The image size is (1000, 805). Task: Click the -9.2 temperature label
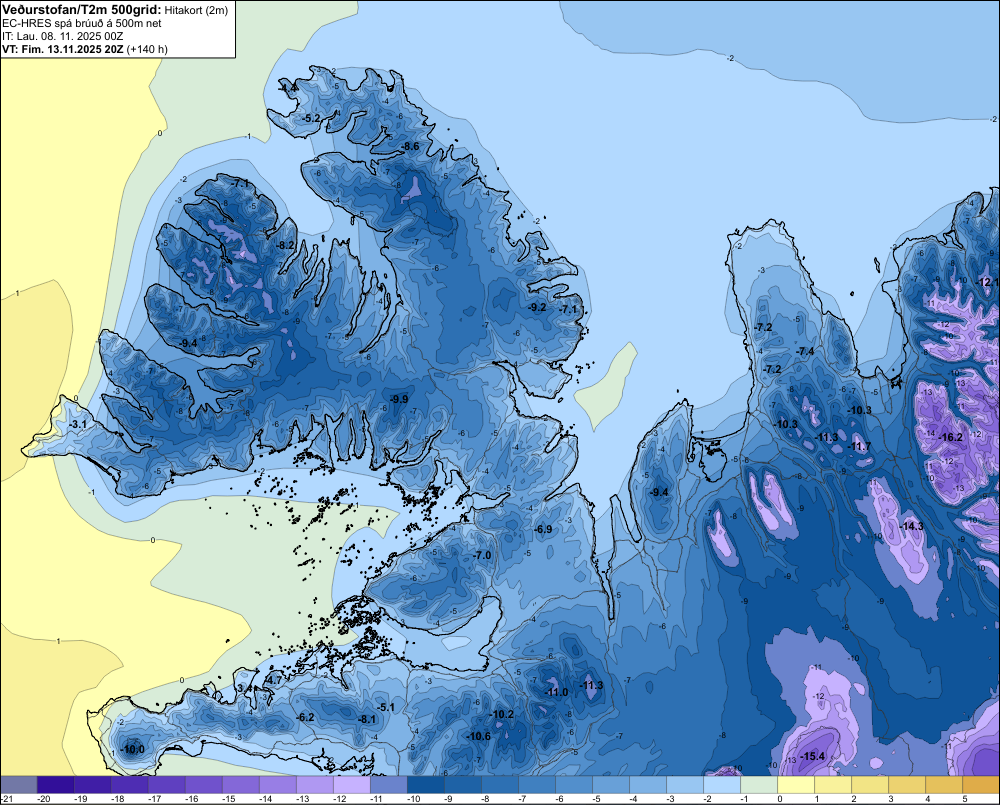[537, 307]
